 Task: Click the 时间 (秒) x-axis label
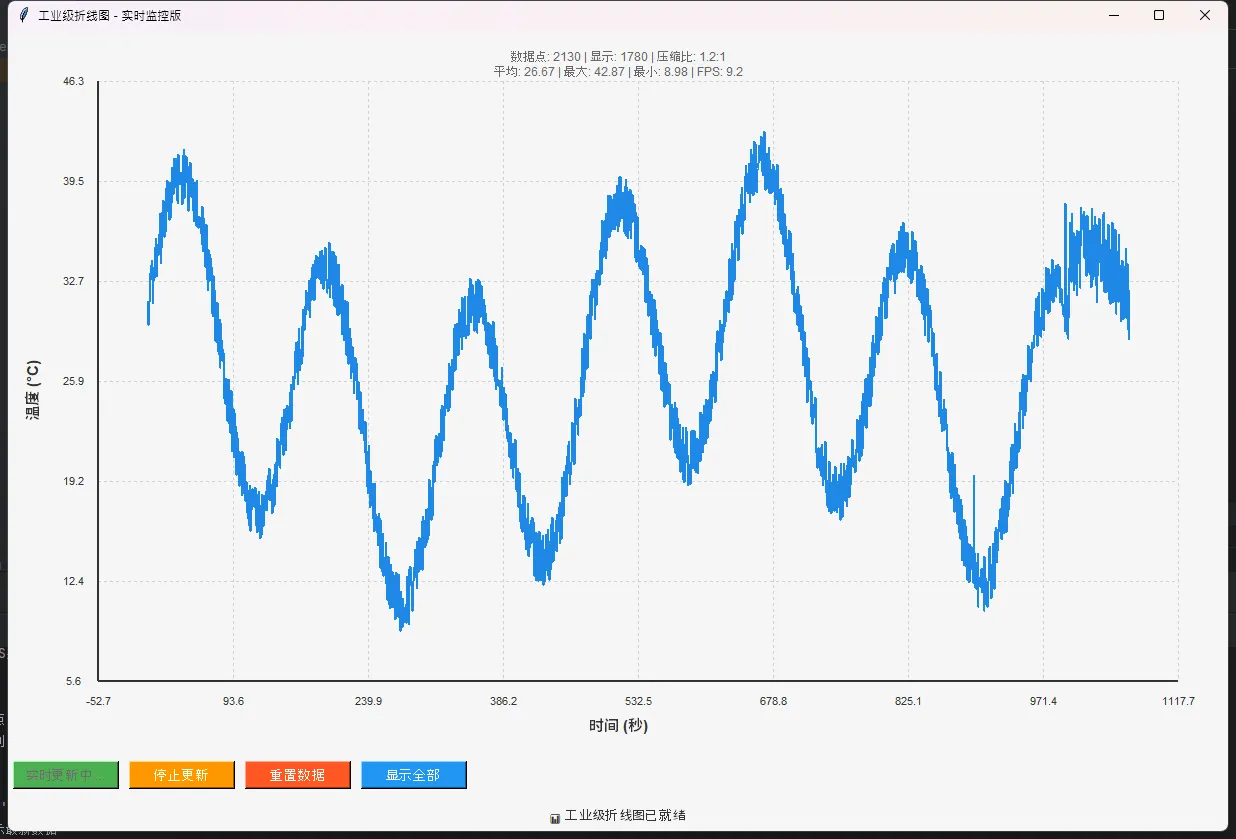pos(618,726)
